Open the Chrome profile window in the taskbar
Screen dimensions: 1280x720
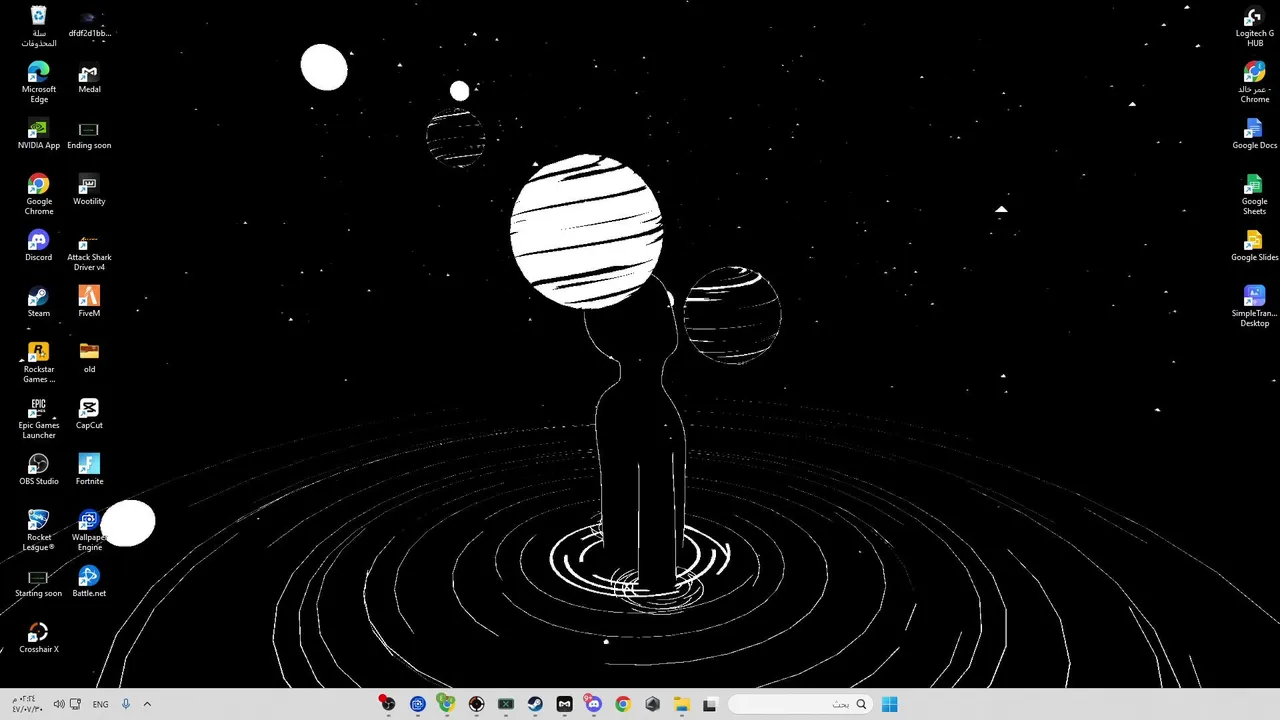(x=447, y=704)
